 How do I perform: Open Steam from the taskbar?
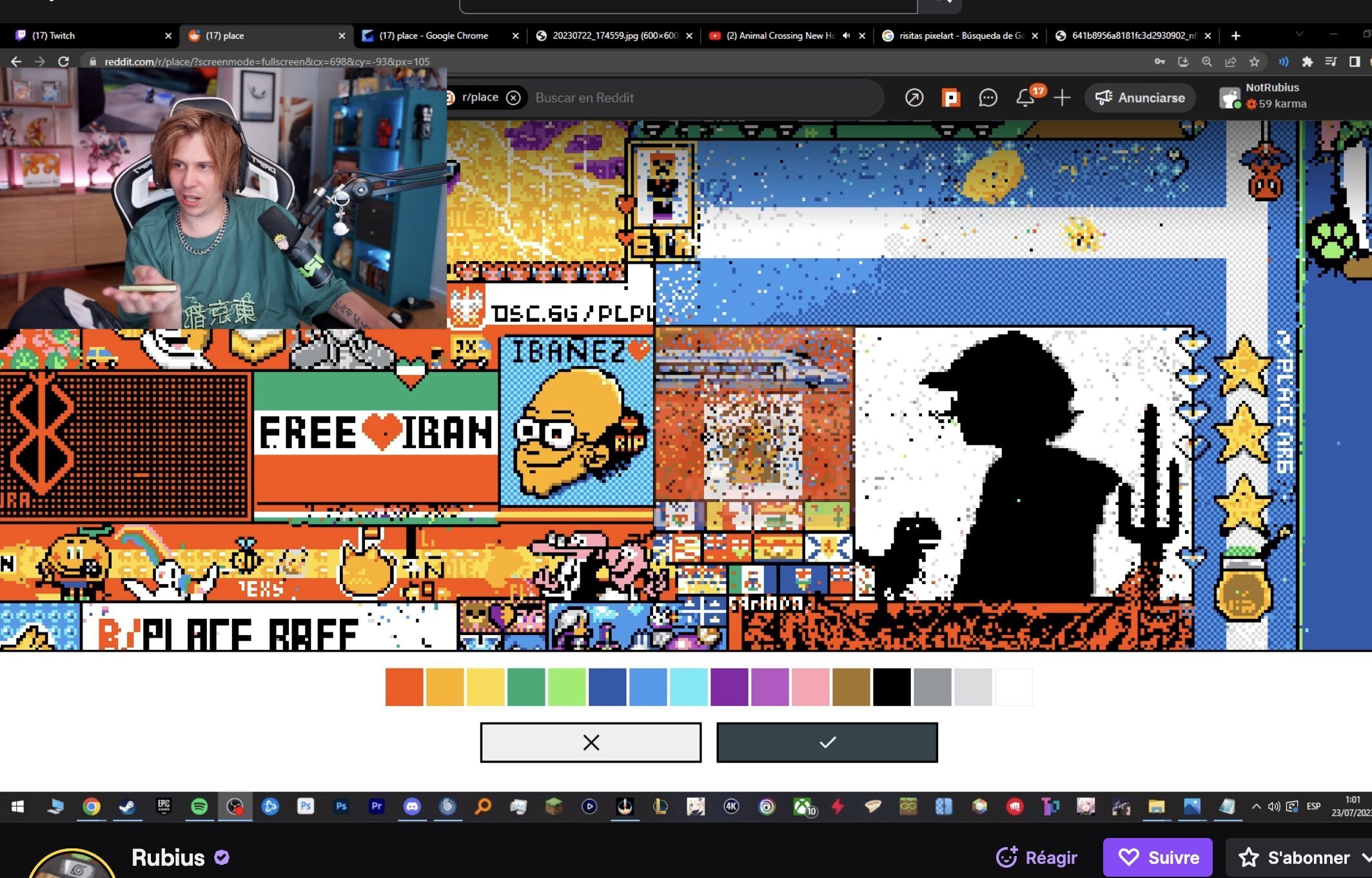[x=127, y=806]
